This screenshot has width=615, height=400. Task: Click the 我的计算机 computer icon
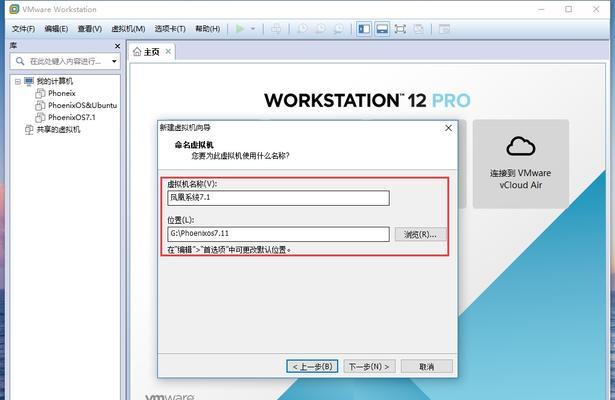click(29, 81)
